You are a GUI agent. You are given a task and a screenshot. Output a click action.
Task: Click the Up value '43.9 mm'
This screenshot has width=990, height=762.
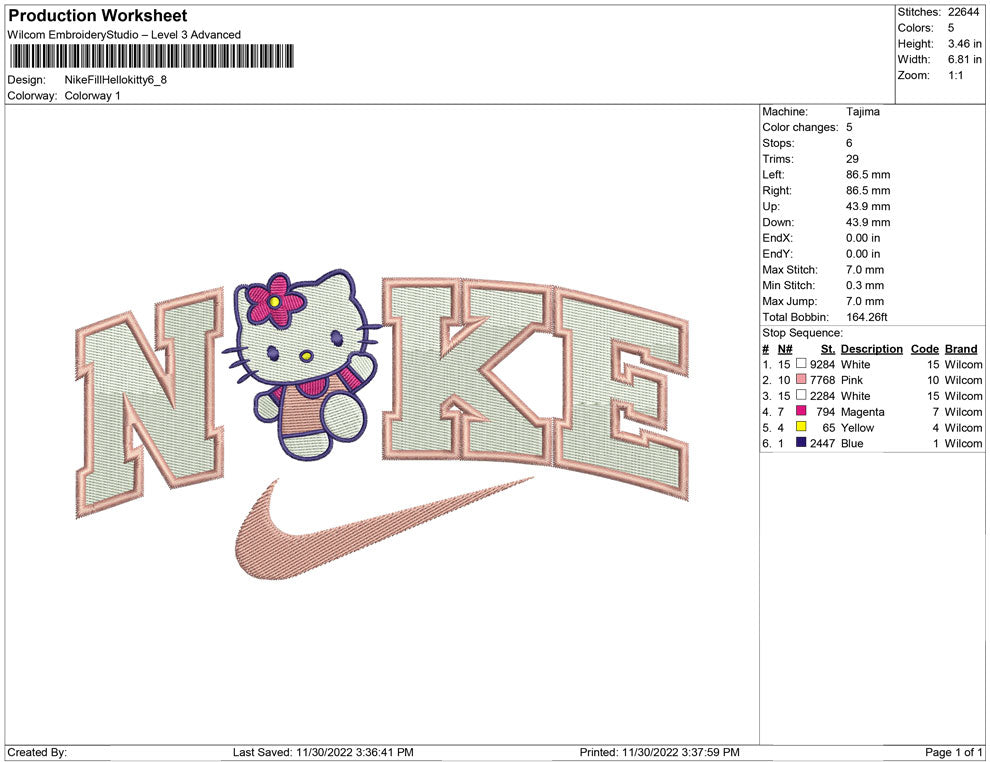[868, 206]
